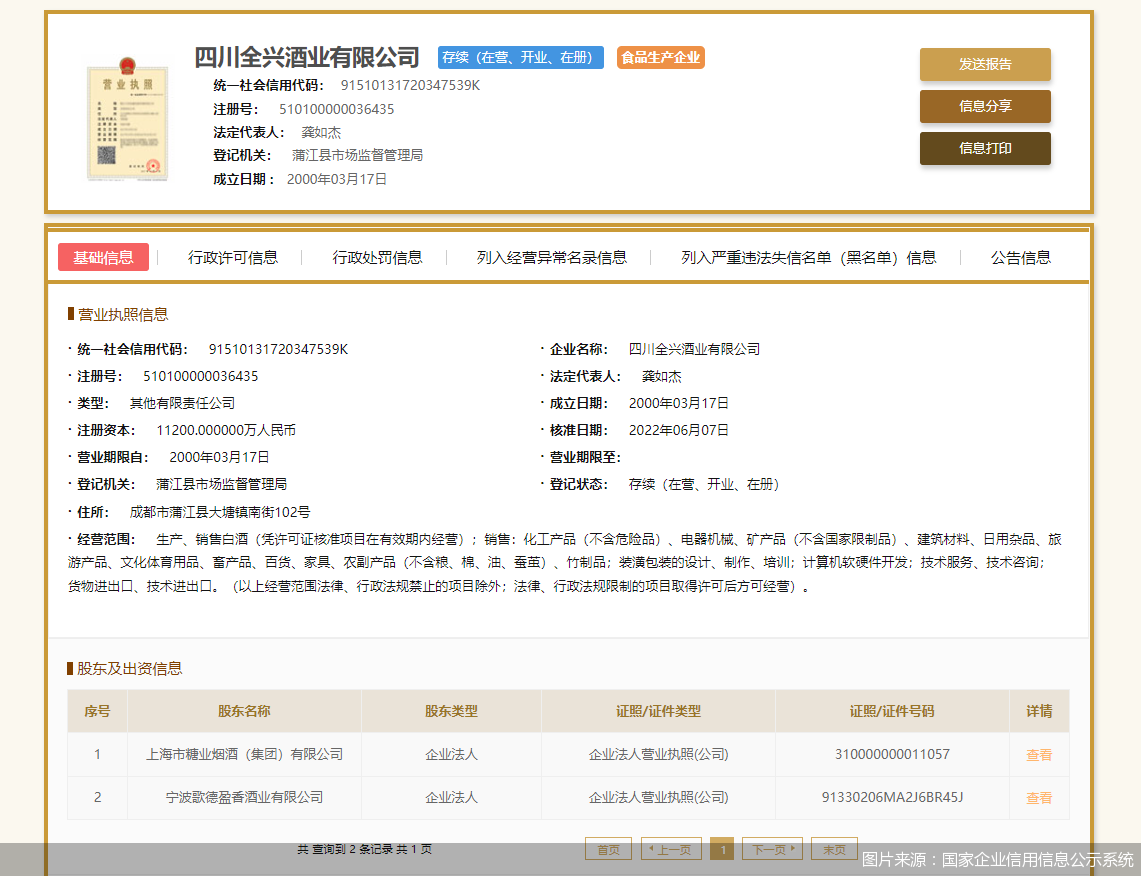The width and height of the screenshot is (1141, 876).
Task: Click shareholder name 上海市糖业烟酒（集团）有限公司
Action: [x=244, y=754]
